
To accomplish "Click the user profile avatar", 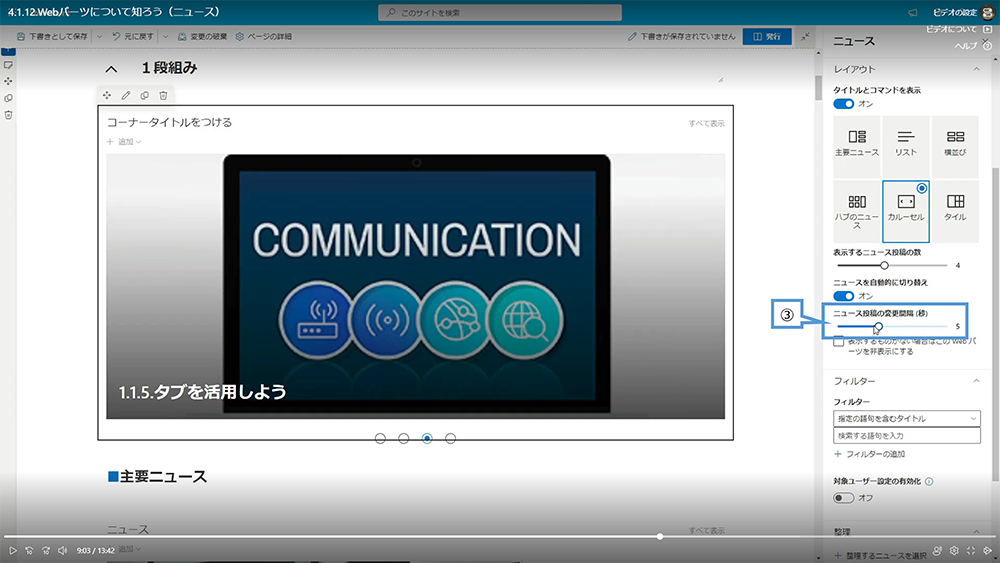I will coord(988,12).
